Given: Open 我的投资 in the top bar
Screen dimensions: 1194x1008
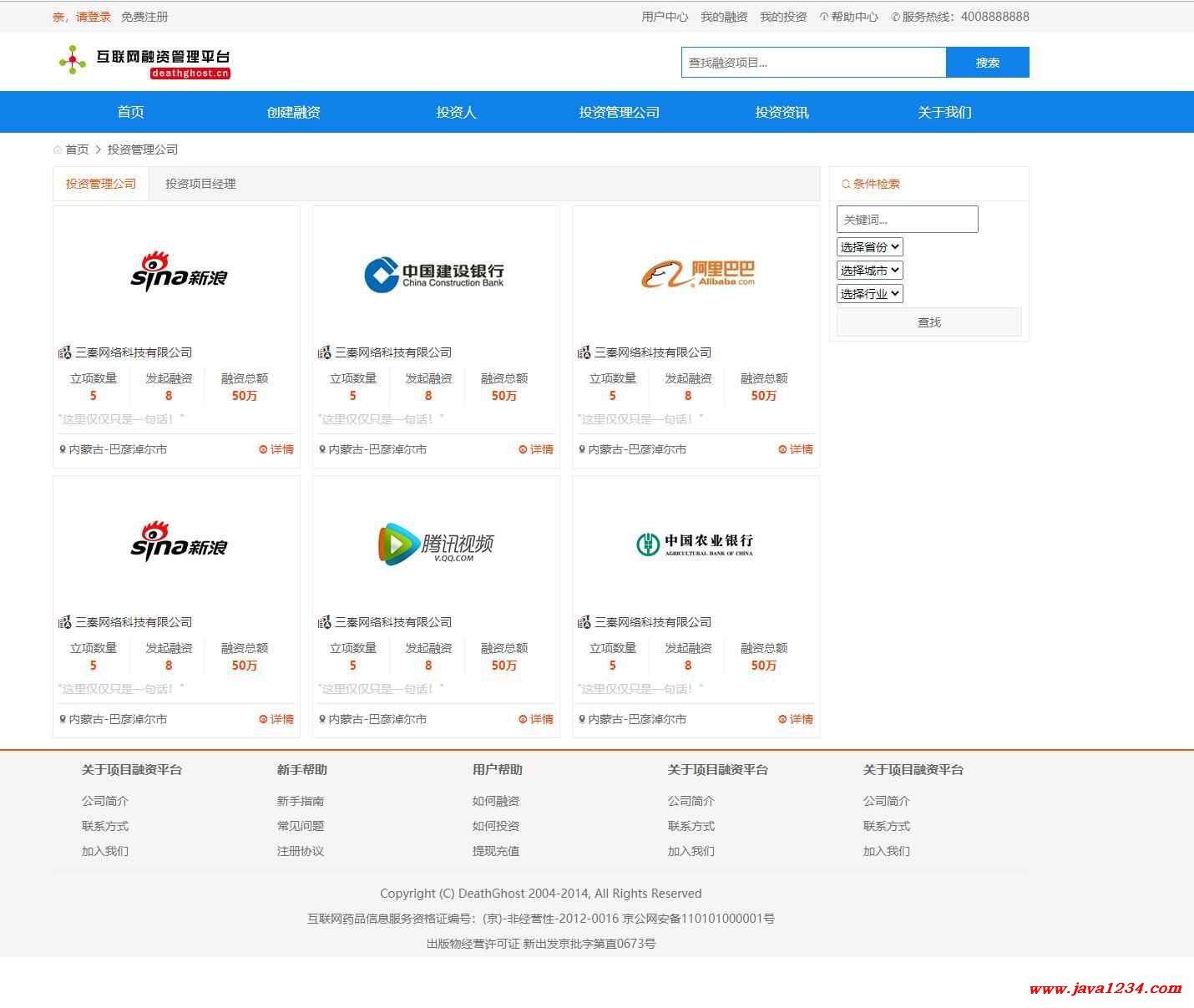Looking at the screenshot, I should (x=783, y=17).
